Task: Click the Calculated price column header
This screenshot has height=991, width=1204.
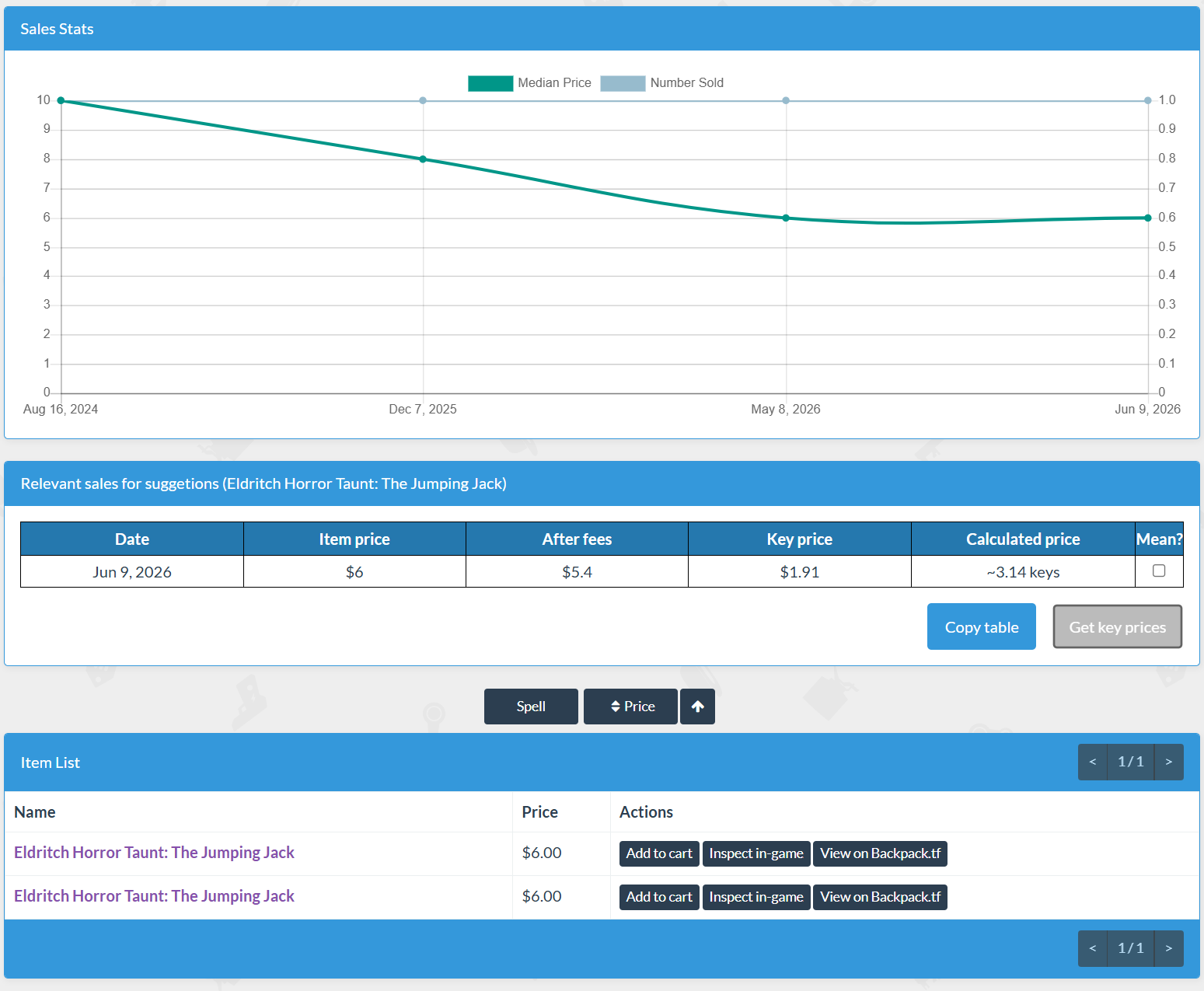Action: tap(1023, 539)
